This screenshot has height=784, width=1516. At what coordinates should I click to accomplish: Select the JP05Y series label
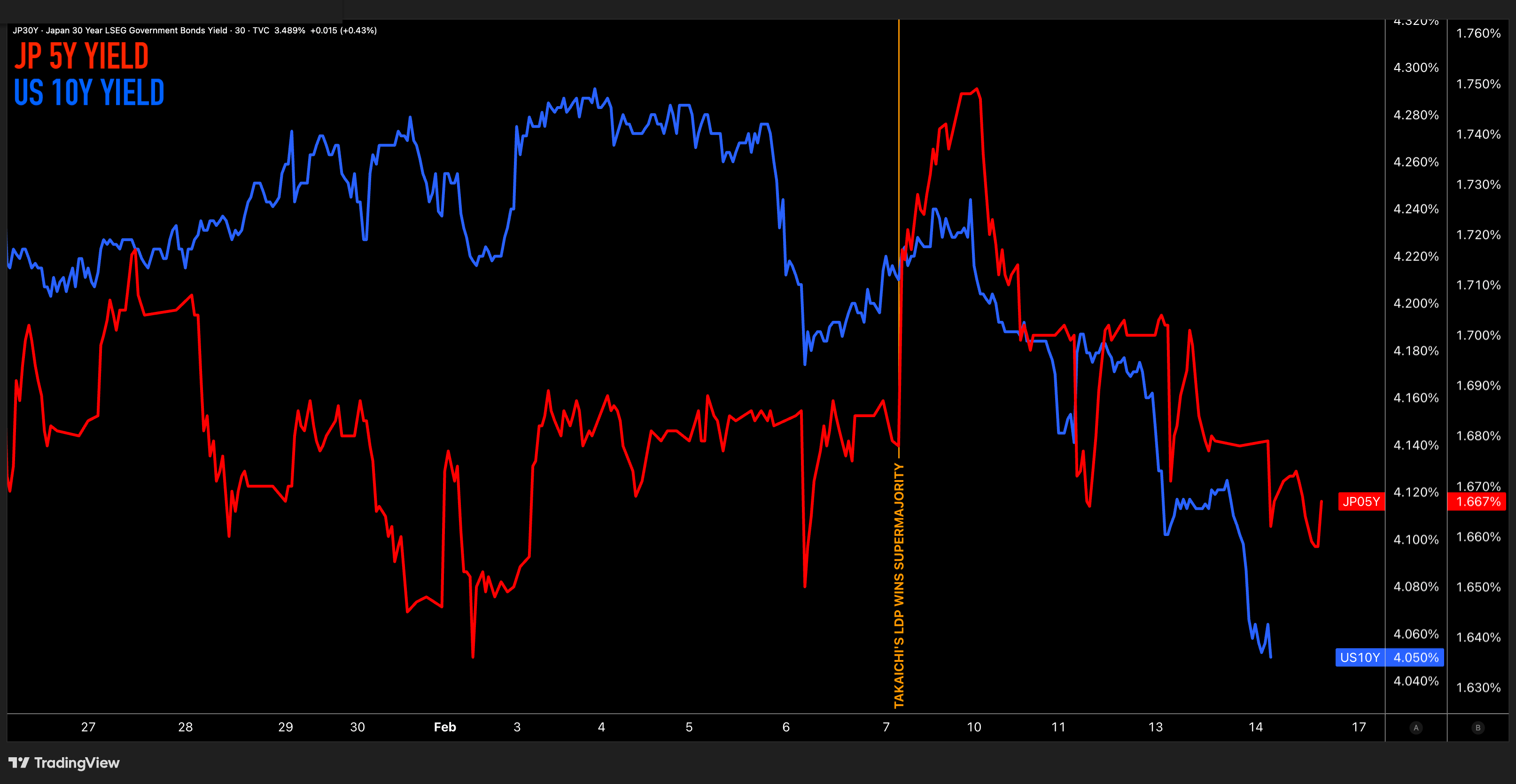pos(1361,502)
